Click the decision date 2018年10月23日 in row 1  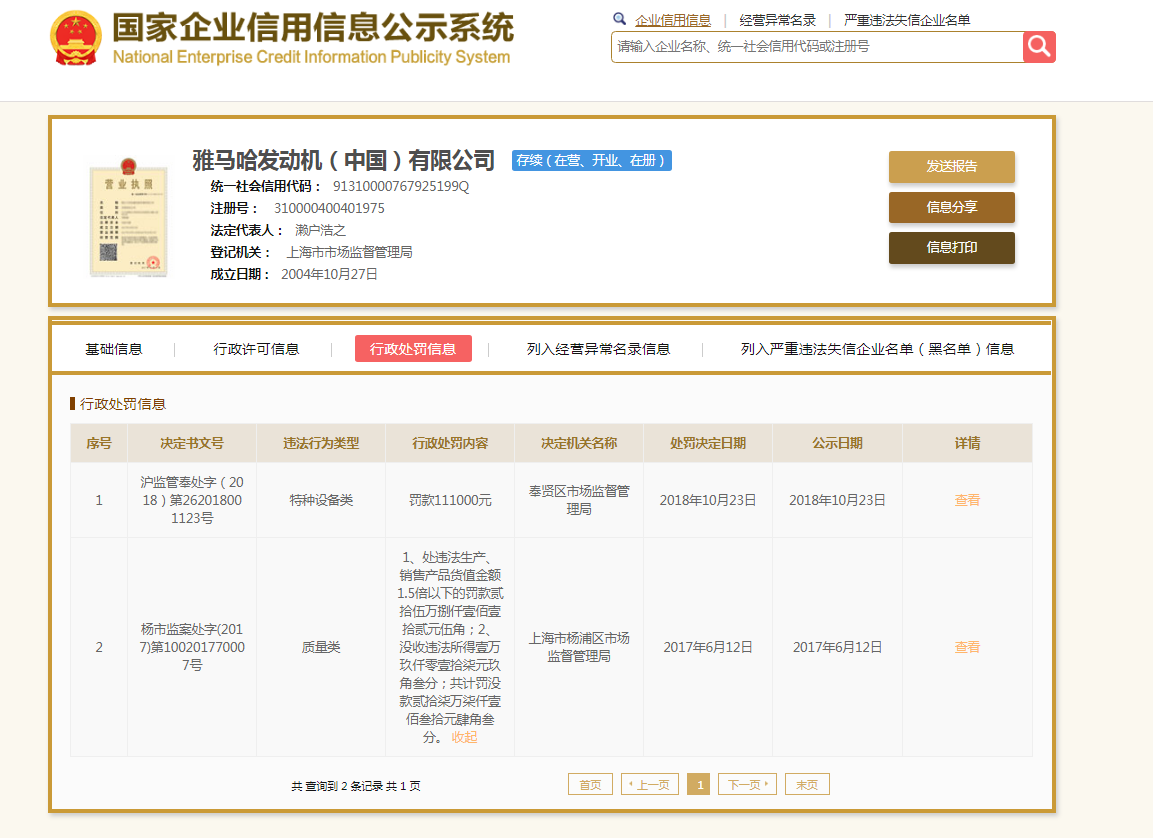(x=707, y=501)
